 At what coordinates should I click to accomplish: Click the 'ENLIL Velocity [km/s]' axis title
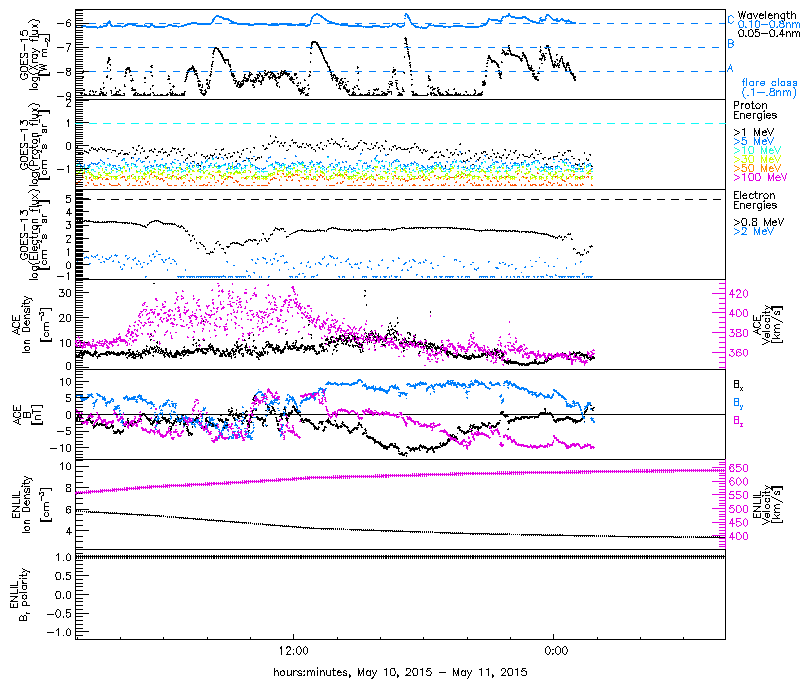pyautogui.click(x=766, y=505)
